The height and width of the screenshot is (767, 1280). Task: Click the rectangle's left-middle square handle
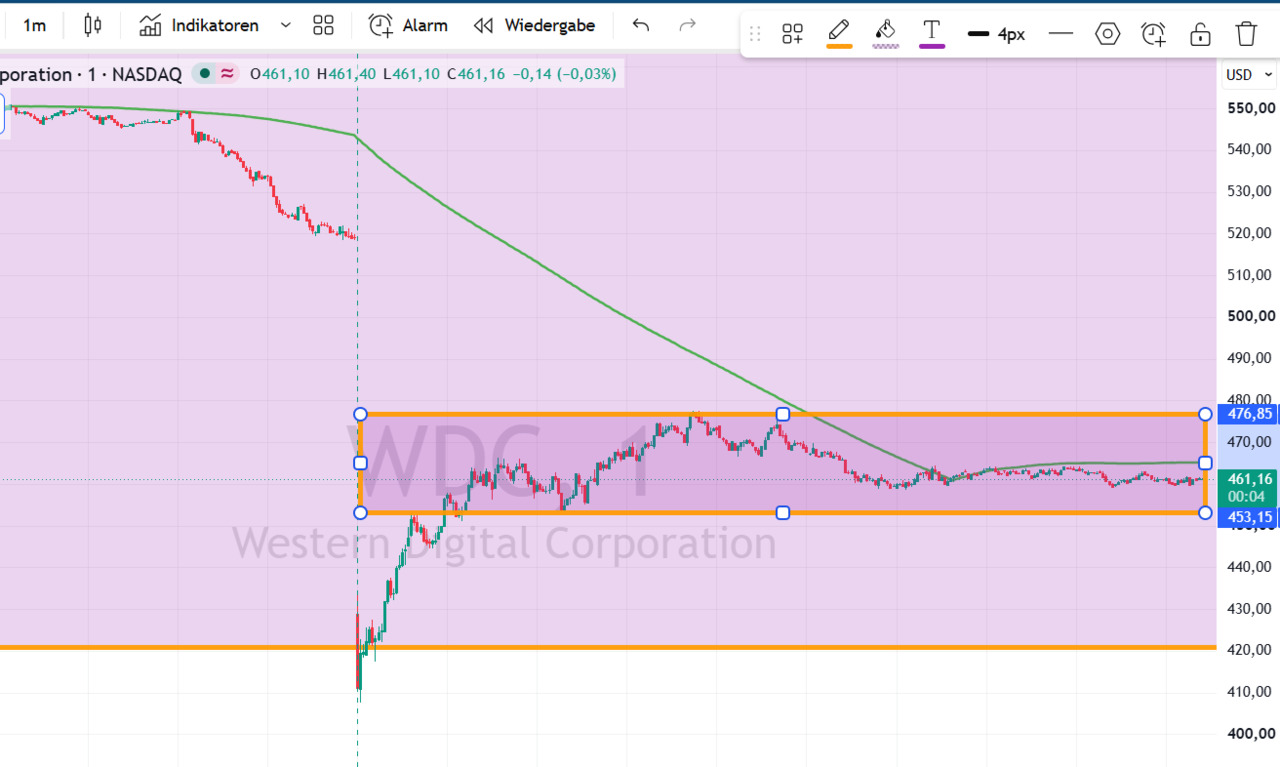(361, 463)
